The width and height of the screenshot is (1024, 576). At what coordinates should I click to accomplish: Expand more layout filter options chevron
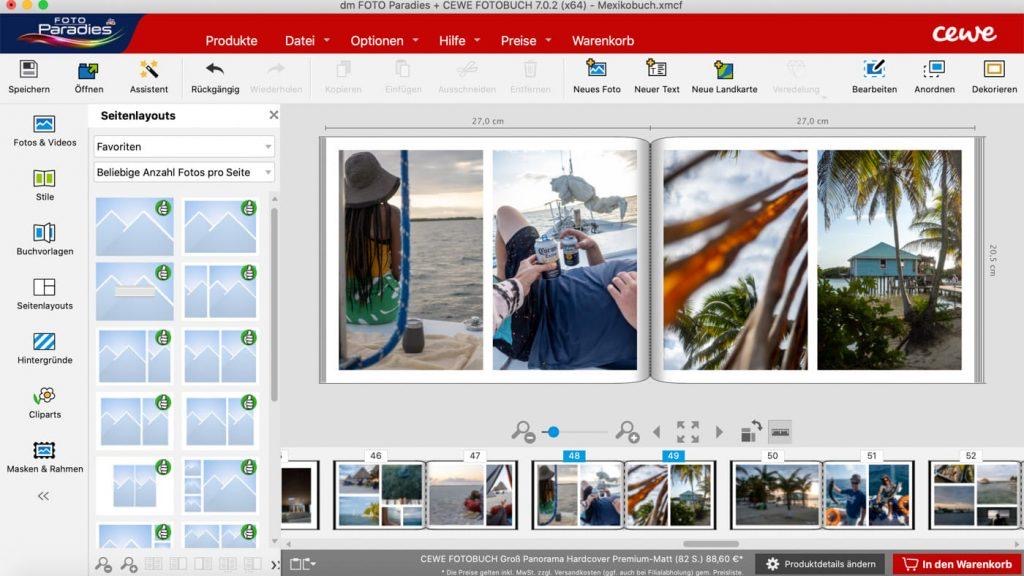click(275, 564)
